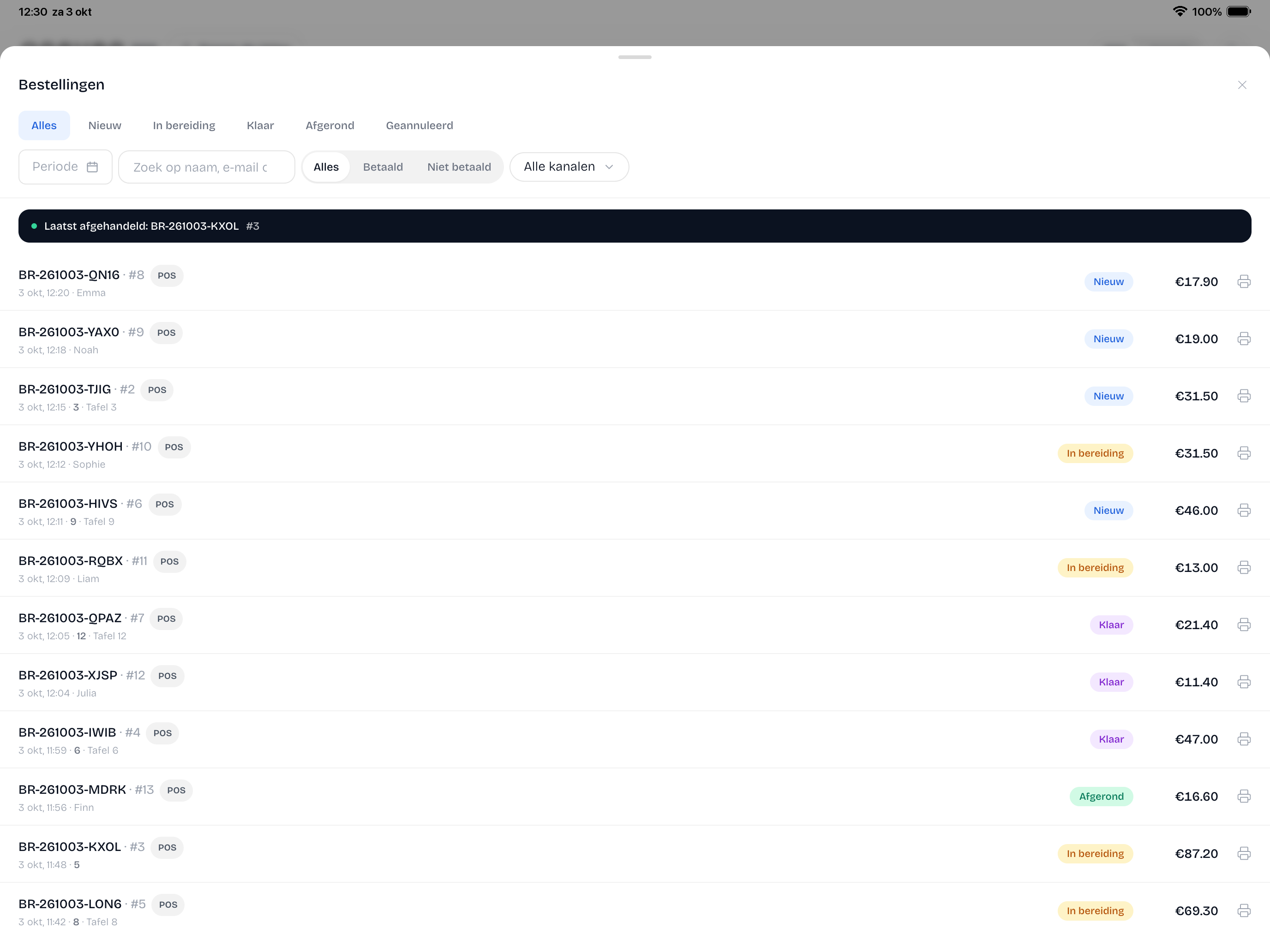Select the €69.30 amount
Screen dimensions: 1270x952
(x=1196, y=910)
